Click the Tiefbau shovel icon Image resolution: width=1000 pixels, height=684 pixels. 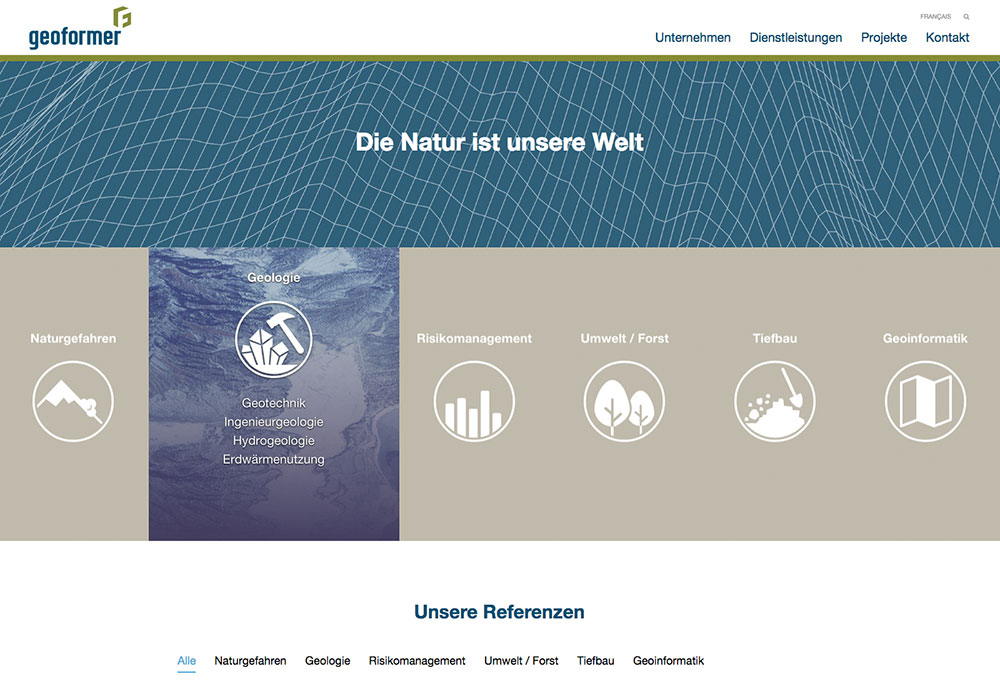pyautogui.click(x=775, y=401)
